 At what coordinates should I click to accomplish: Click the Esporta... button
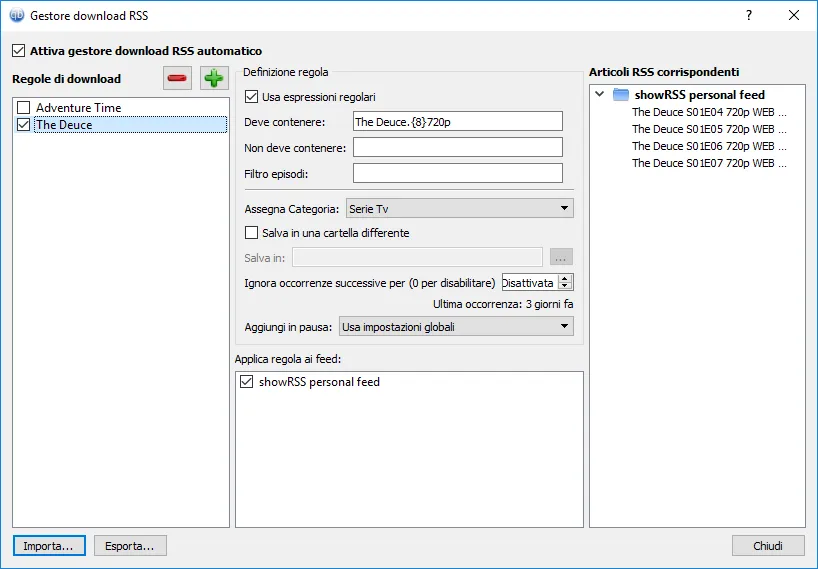point(130,546)
